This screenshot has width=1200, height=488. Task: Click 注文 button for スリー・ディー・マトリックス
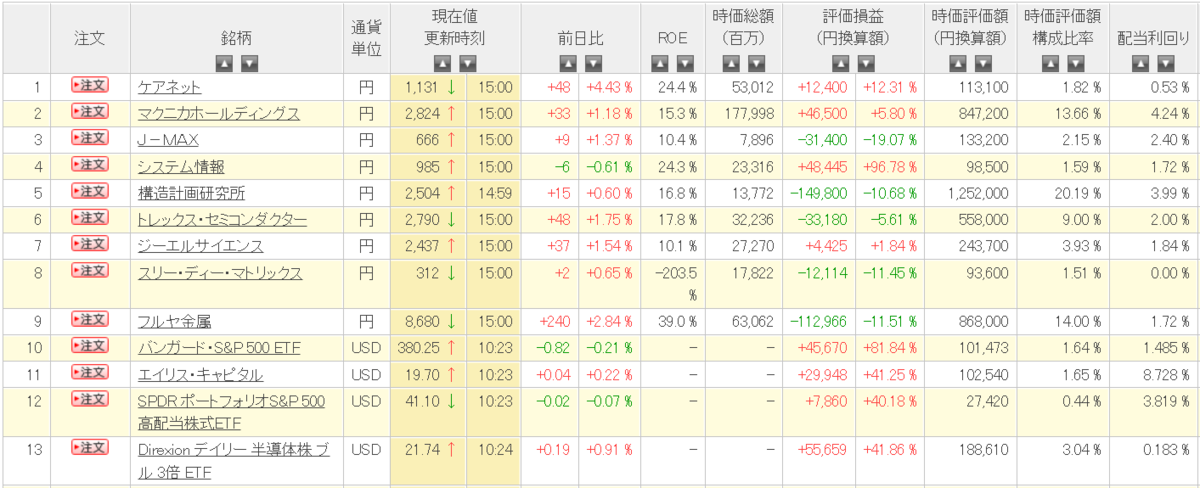click(x=89, y=272)
